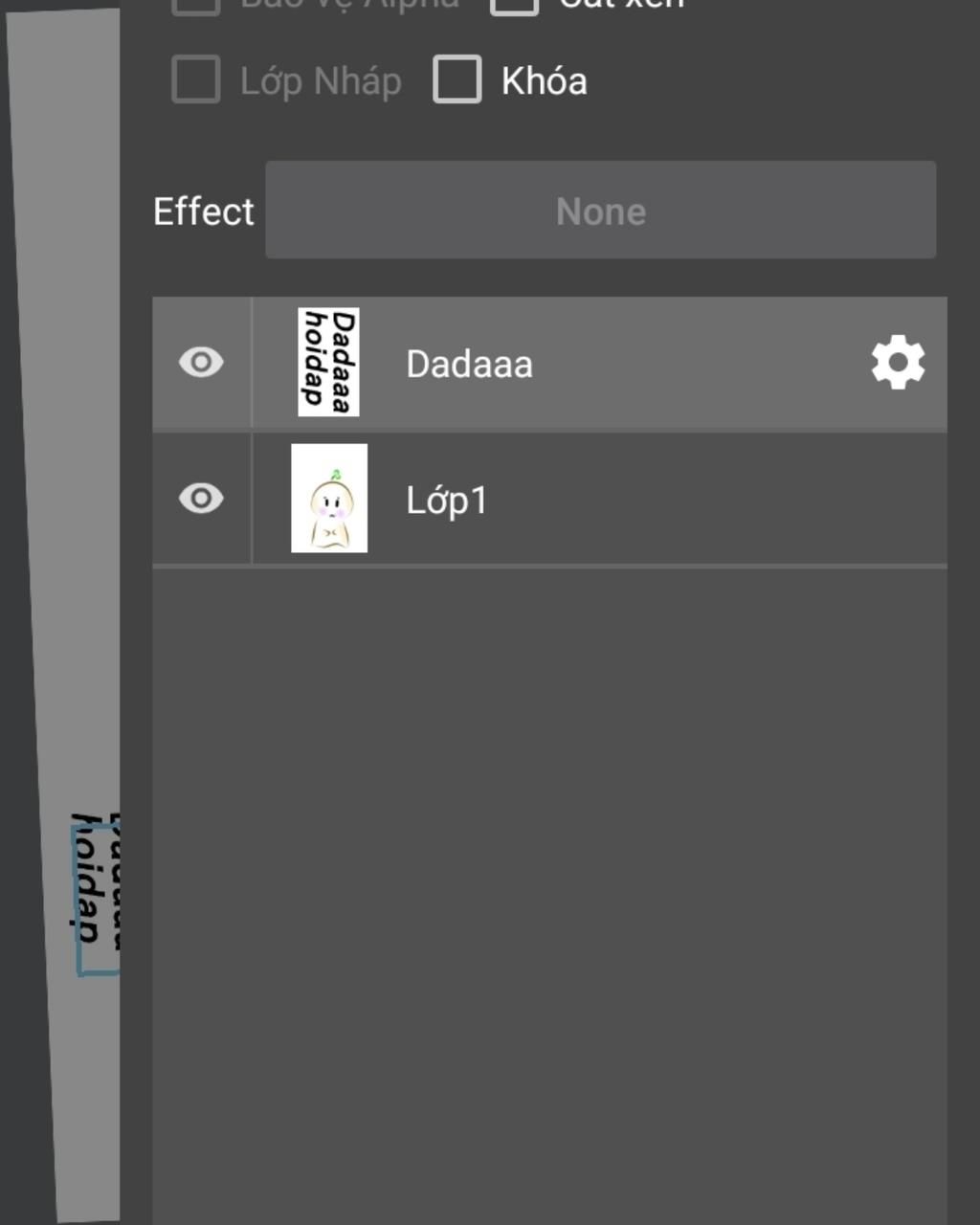The height and width of the screenshot is (1225, 980).
Task: Hide the Dadaaa text layer
Action: pyautogui.click(x=201, y=363)
